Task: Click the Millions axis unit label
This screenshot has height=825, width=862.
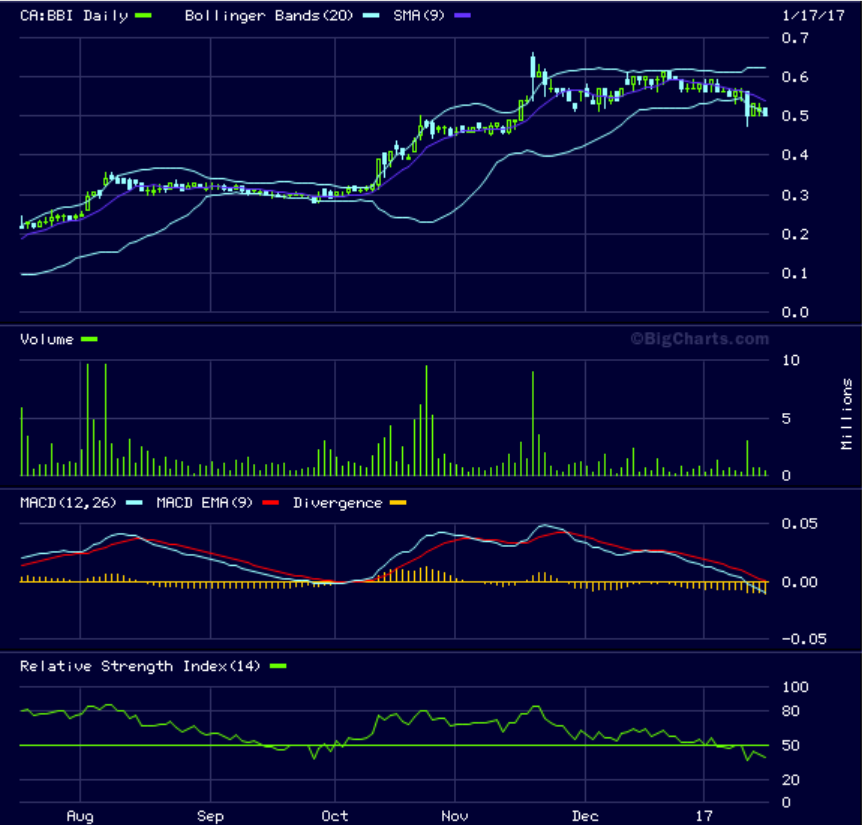Action: pos(847,414)
